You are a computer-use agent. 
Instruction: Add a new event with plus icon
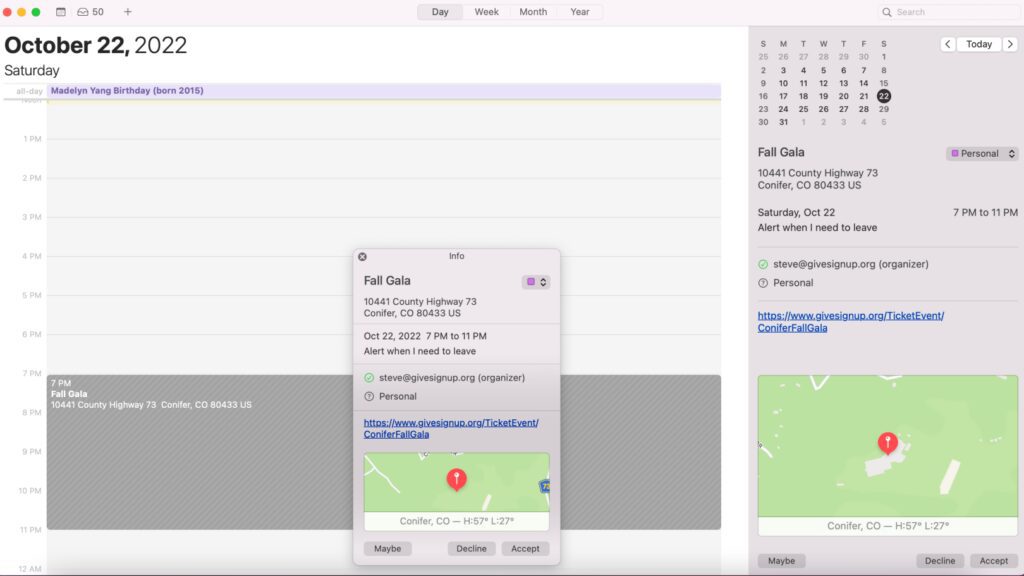point(128,12)
